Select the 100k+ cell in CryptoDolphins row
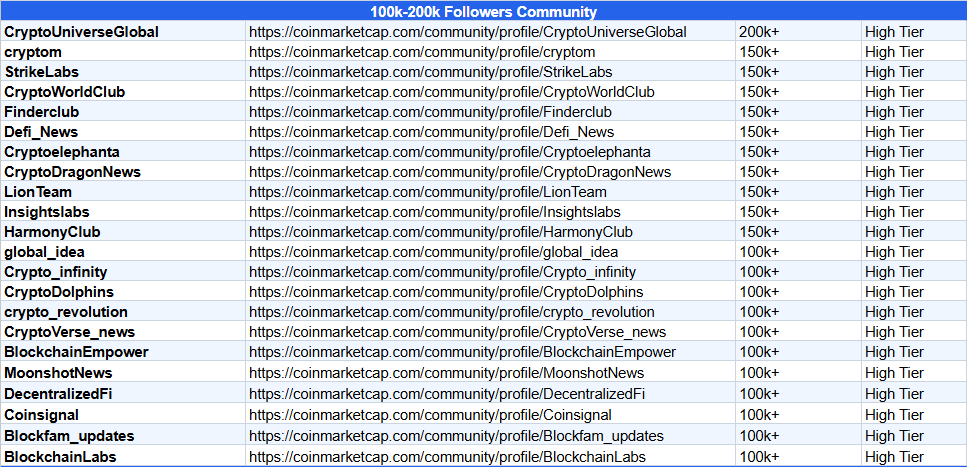Viewport: 967px width, 467px height. point(798,292)
